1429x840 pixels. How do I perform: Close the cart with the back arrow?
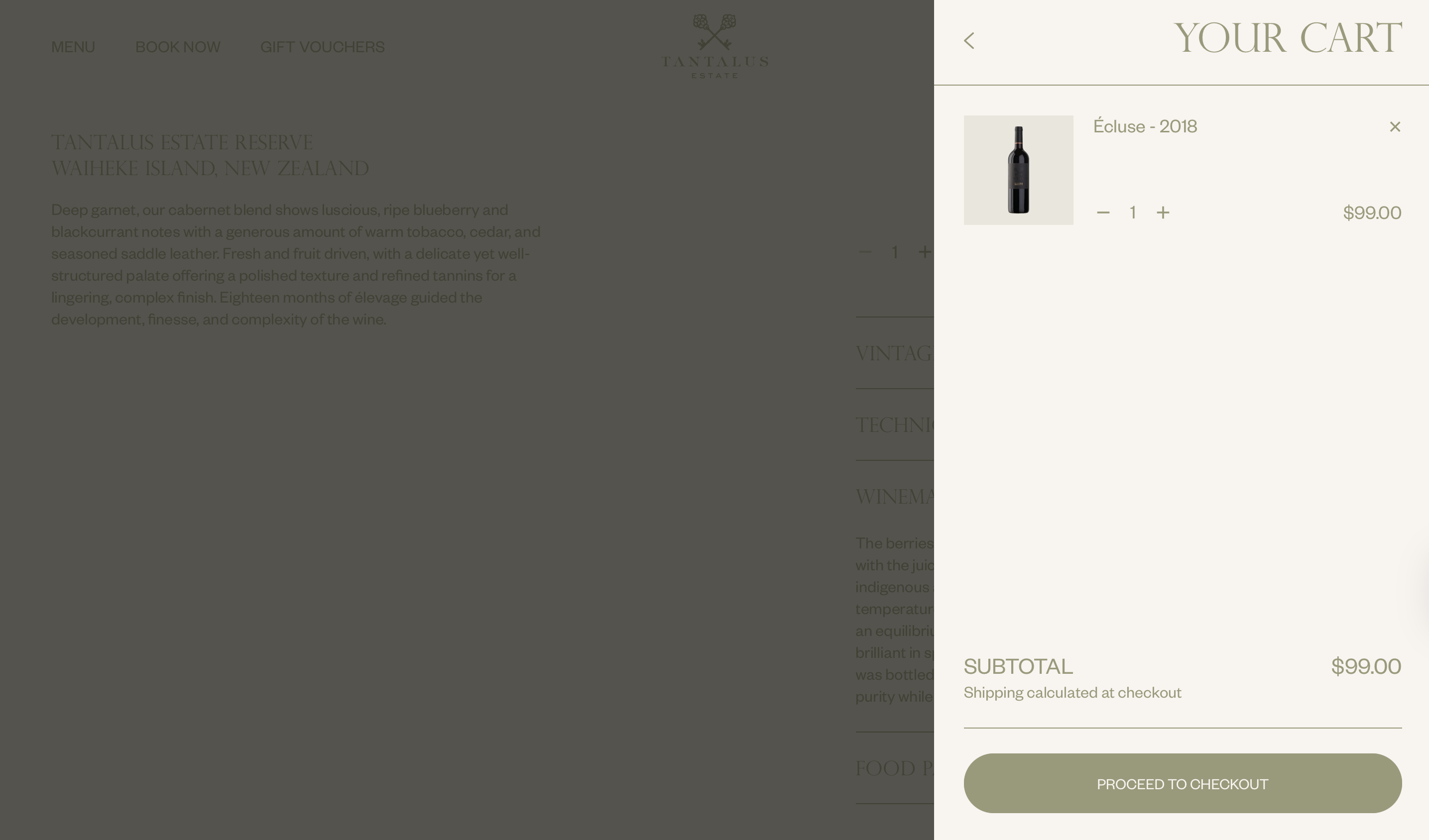pos(969,41)
